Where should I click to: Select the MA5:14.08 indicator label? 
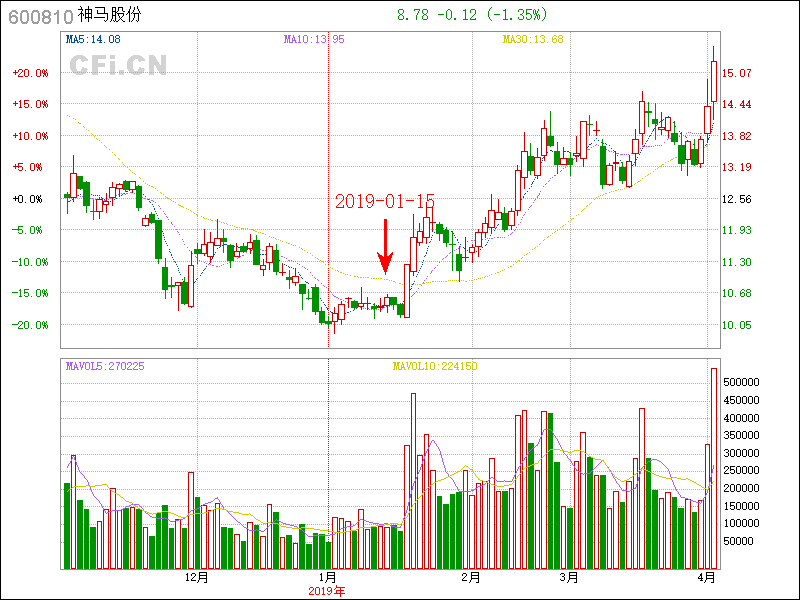(93, 39)
